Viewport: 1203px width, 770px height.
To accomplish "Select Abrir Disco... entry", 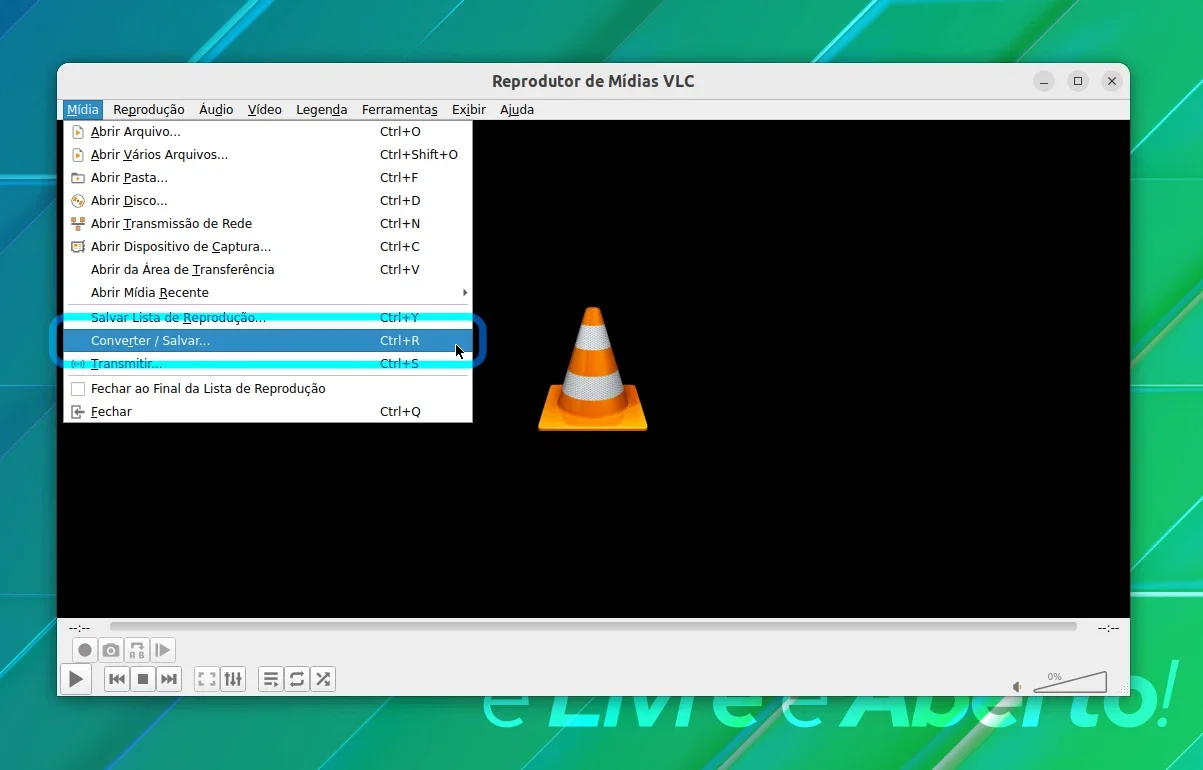I will coord(268,200).
